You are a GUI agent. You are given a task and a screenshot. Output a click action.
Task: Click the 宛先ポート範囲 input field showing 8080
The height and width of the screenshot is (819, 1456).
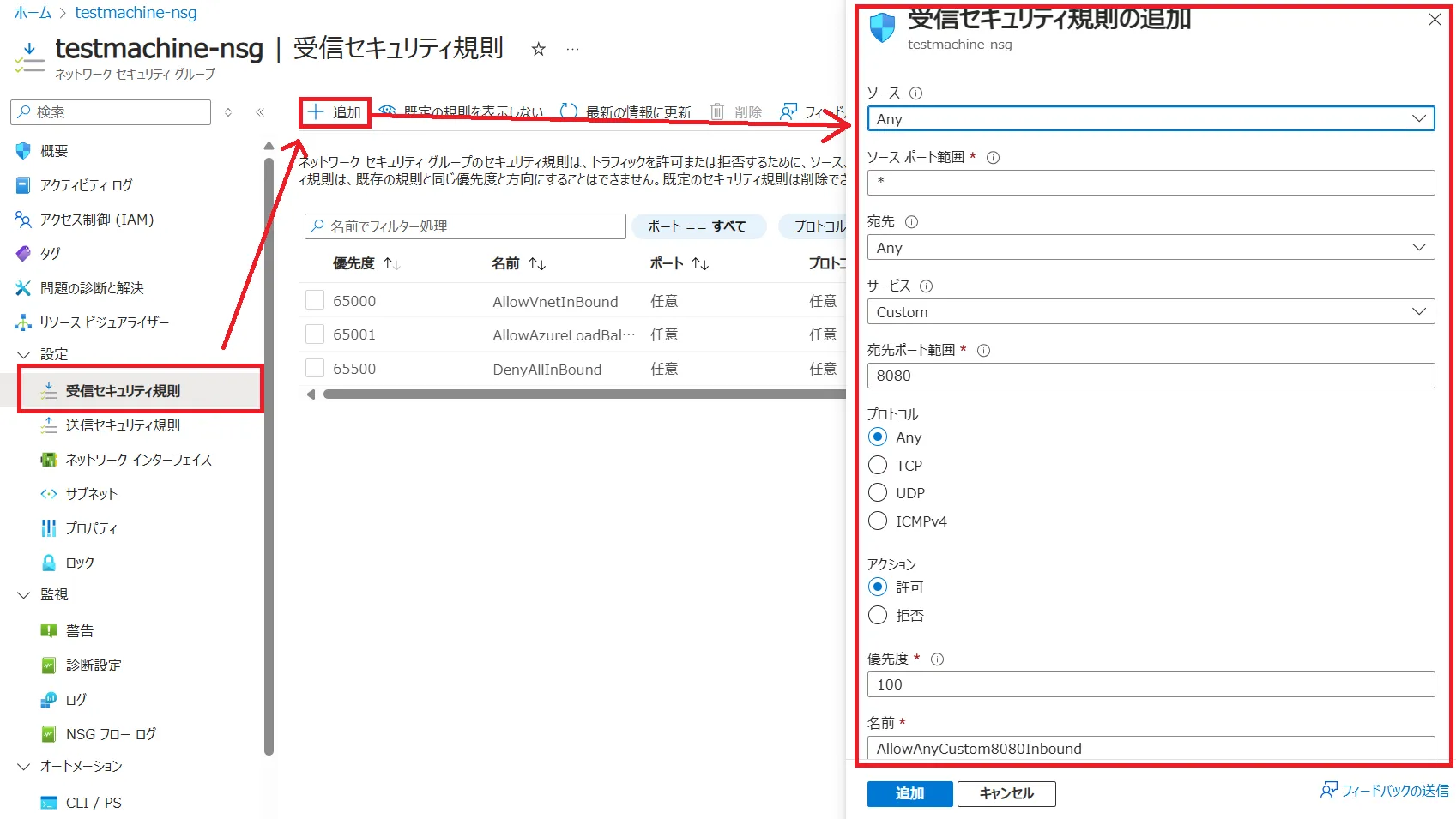(1151, 376)
